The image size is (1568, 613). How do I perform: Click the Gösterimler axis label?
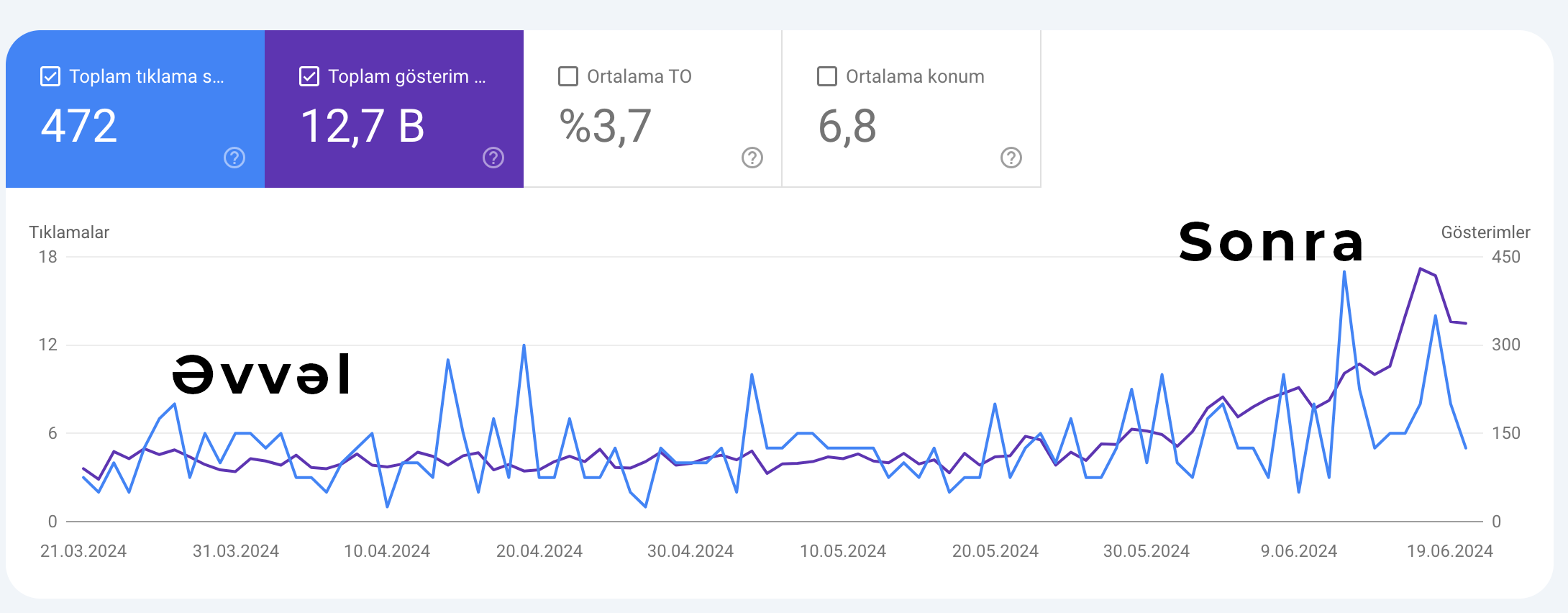point(1485,232)
